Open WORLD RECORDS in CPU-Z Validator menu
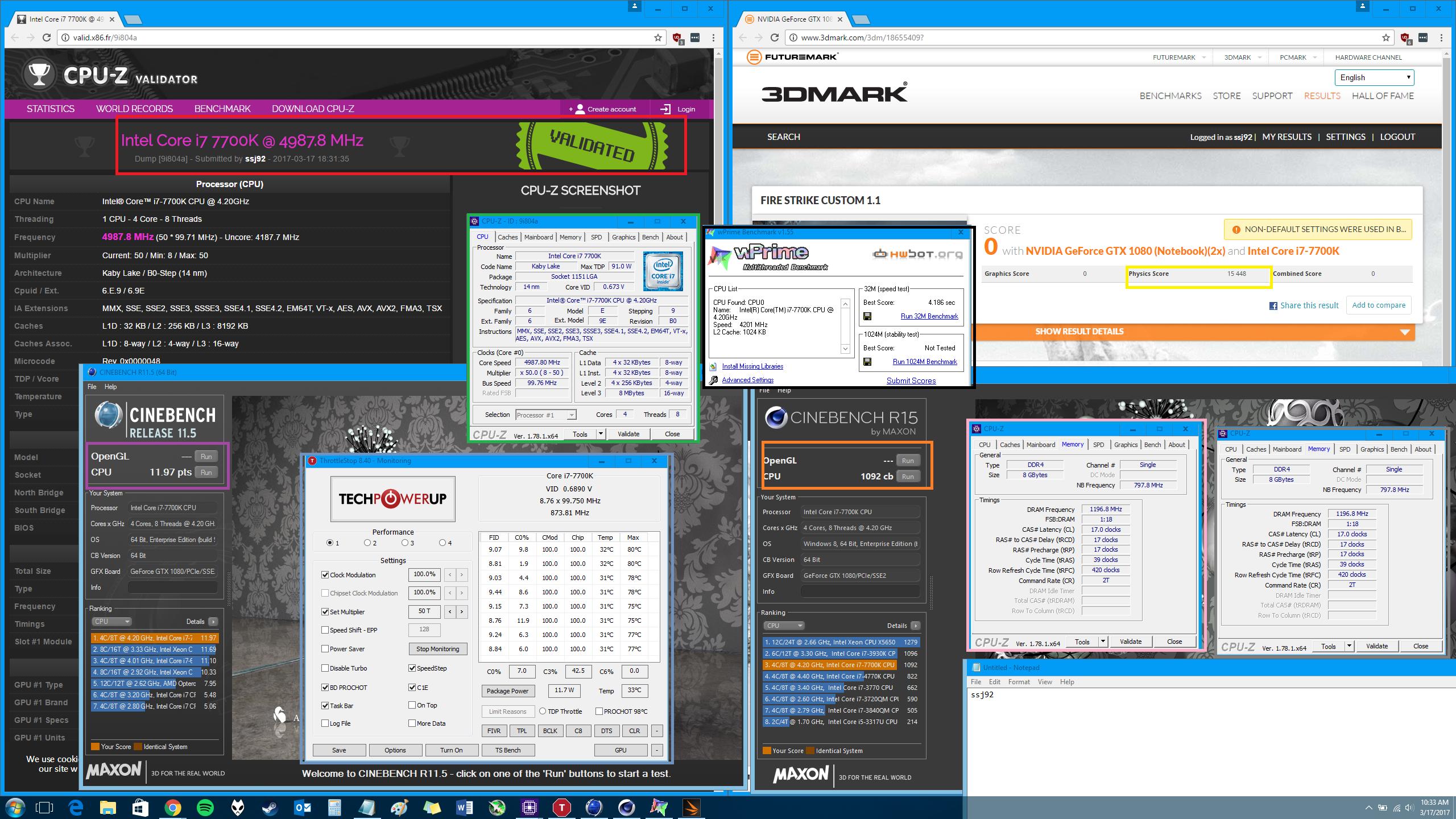The width and height of the screenshot is (1456, 819). [x=134, y=109]
